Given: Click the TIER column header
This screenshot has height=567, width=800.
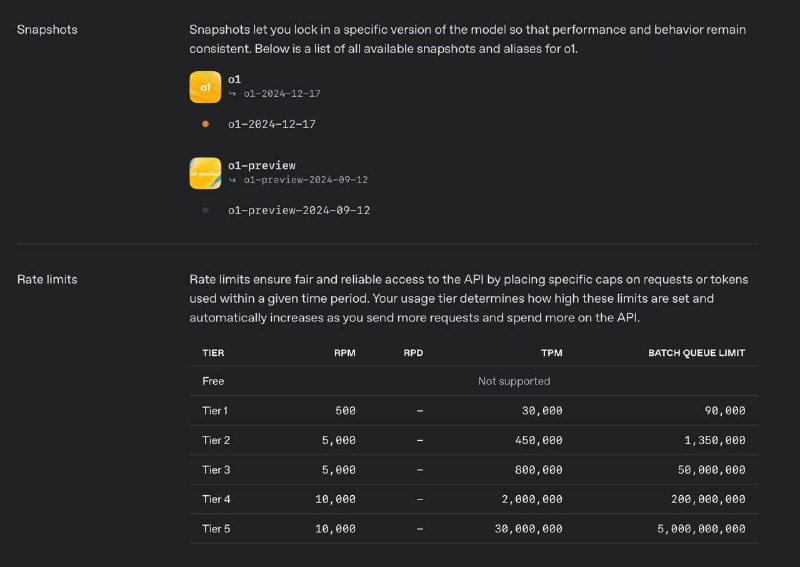Looking at the screenshot, I should coord(213,353).
